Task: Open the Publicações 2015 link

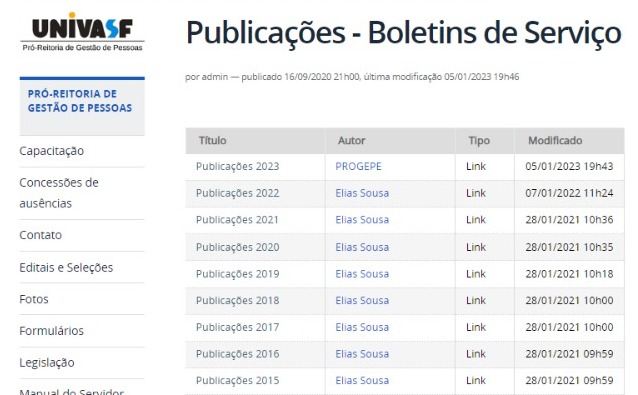Action: coord(237,380)
